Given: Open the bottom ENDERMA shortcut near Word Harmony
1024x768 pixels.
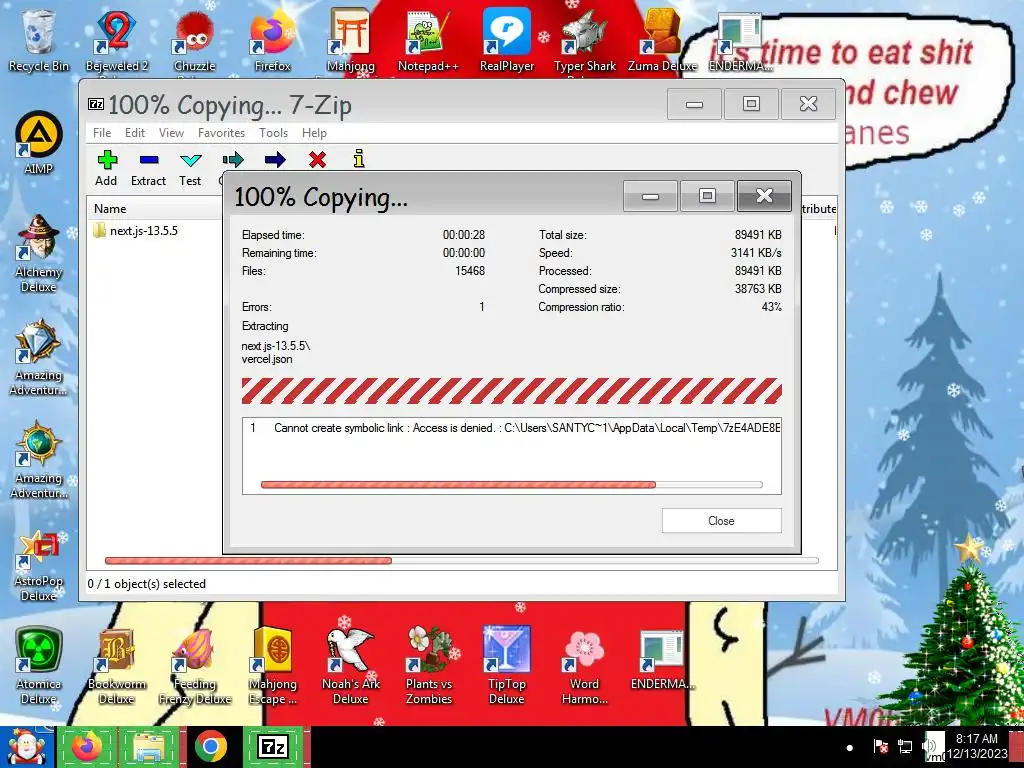Looking at the screenshot, I should [x=662, y=660].
